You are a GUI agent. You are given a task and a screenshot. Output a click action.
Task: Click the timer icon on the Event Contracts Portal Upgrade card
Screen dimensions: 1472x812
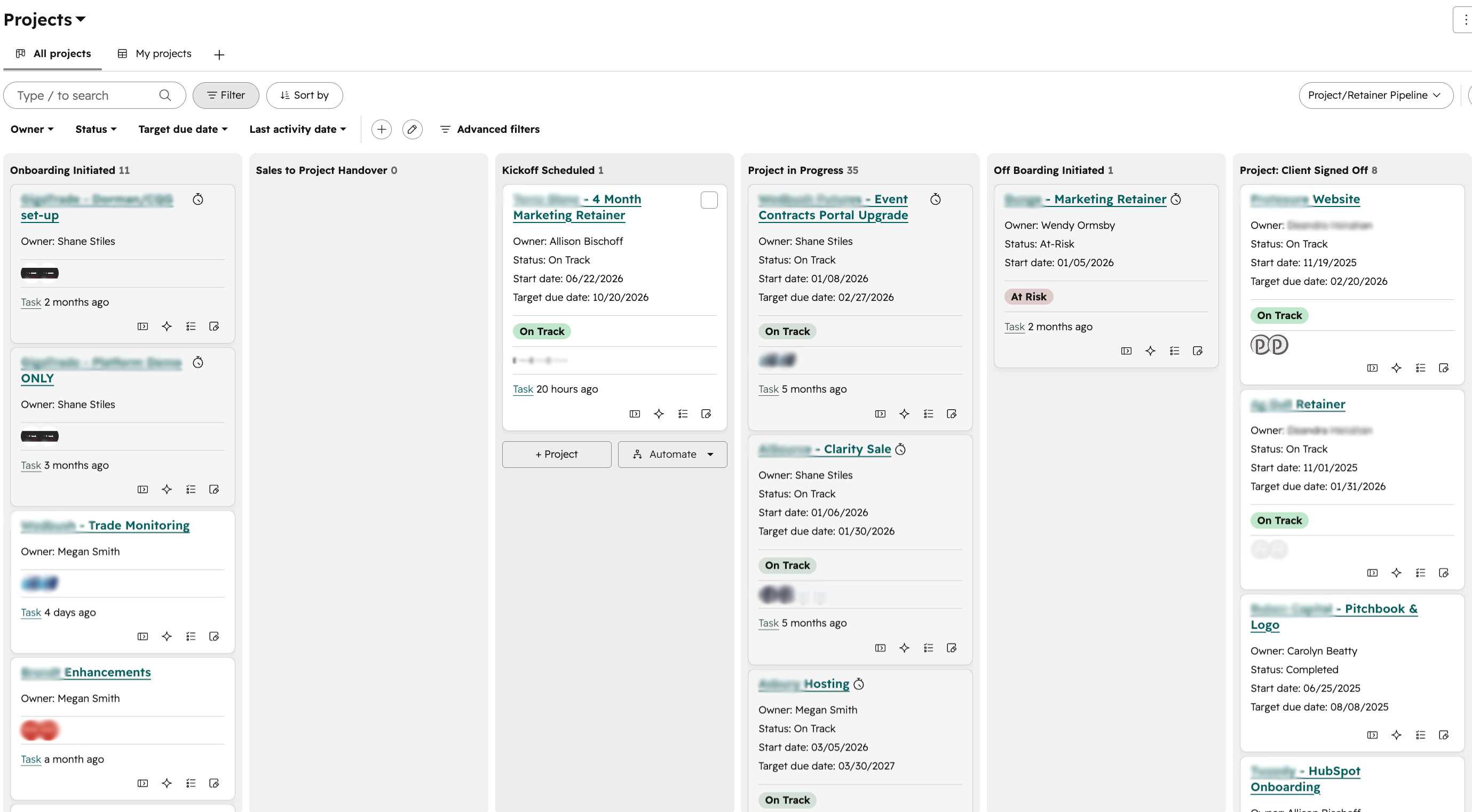point(936,200)
